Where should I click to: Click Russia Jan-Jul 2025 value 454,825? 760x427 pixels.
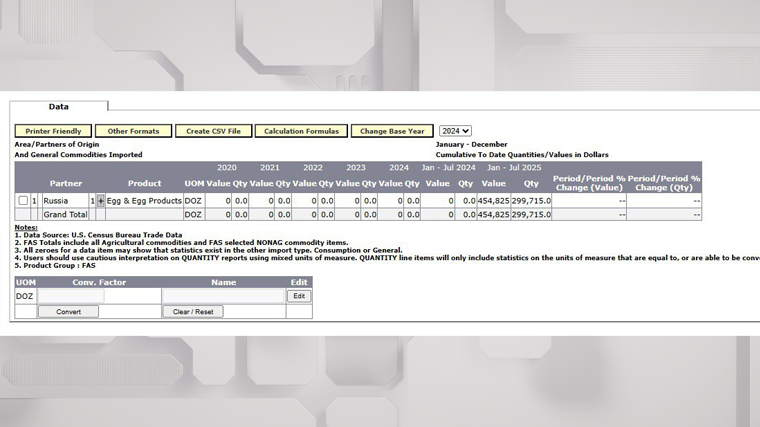tap(493, 201)
